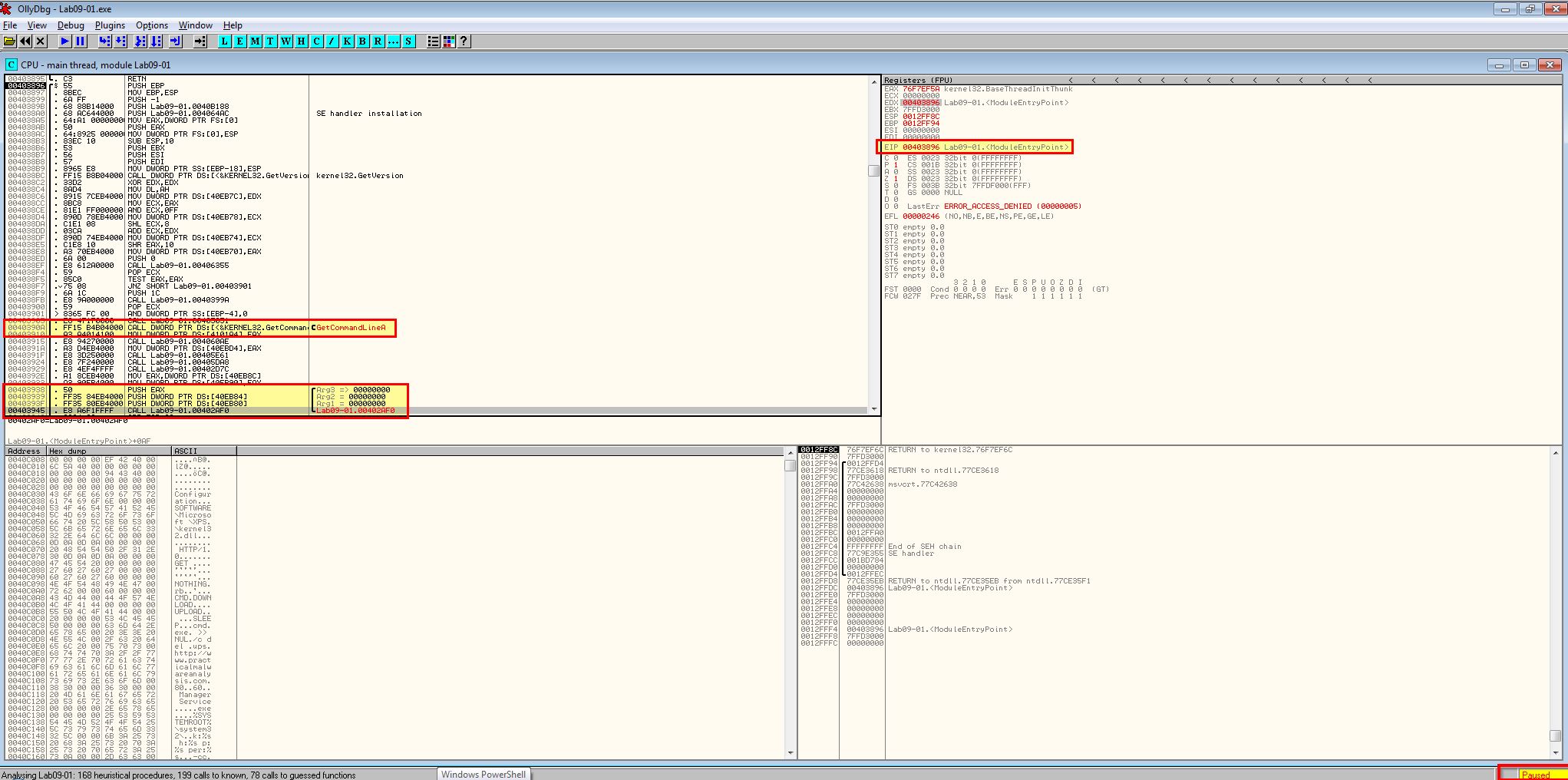Pause execution with the pause icon
This screenshot has width=1568, height=780.
[x=81, y=41]
